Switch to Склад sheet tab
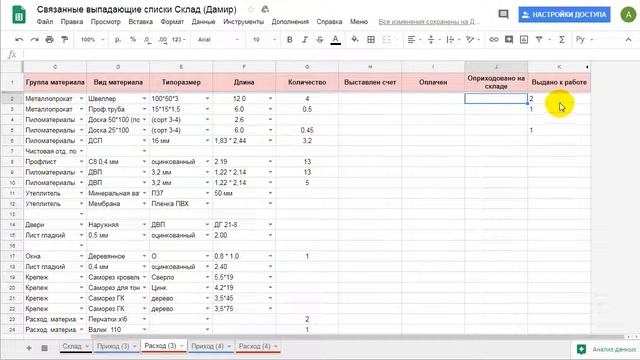The image size is (640, 360). pyautogui.click(x=75, y=347)
